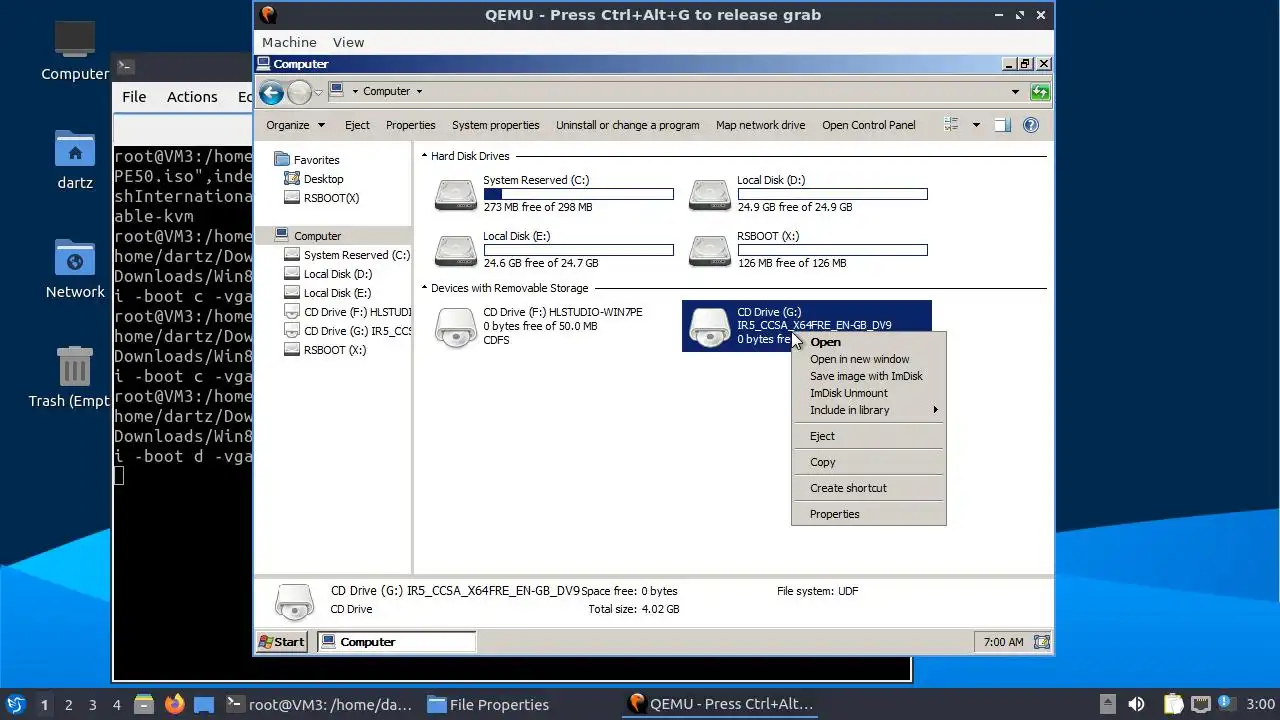Expand the Include in library submenu arrow
The height and width of the screenshot is (720, 1280).
coord(936,410)
